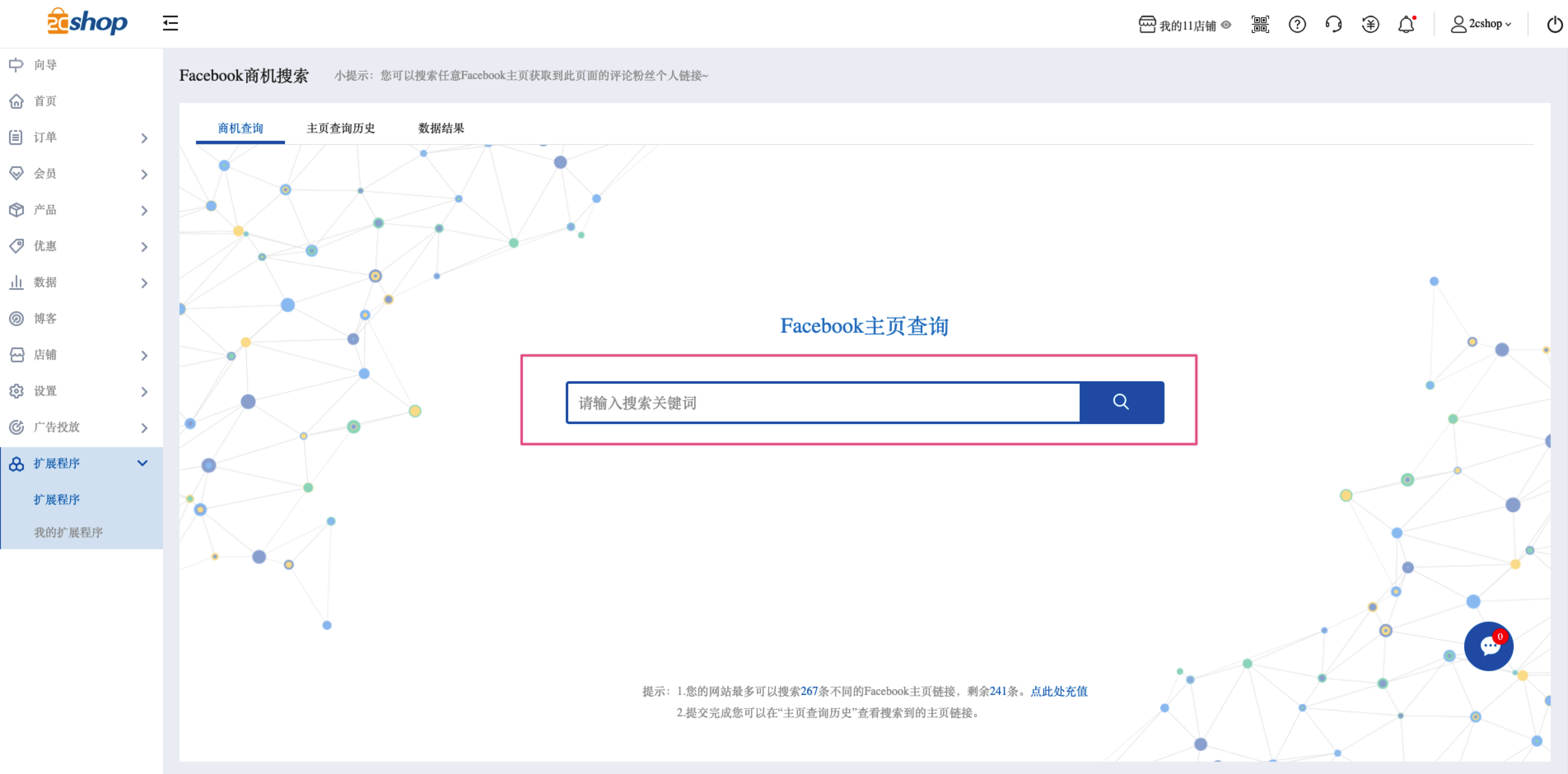Expand the 数据 chevron
Screen dimensions: 1568x774
[144, 283]
